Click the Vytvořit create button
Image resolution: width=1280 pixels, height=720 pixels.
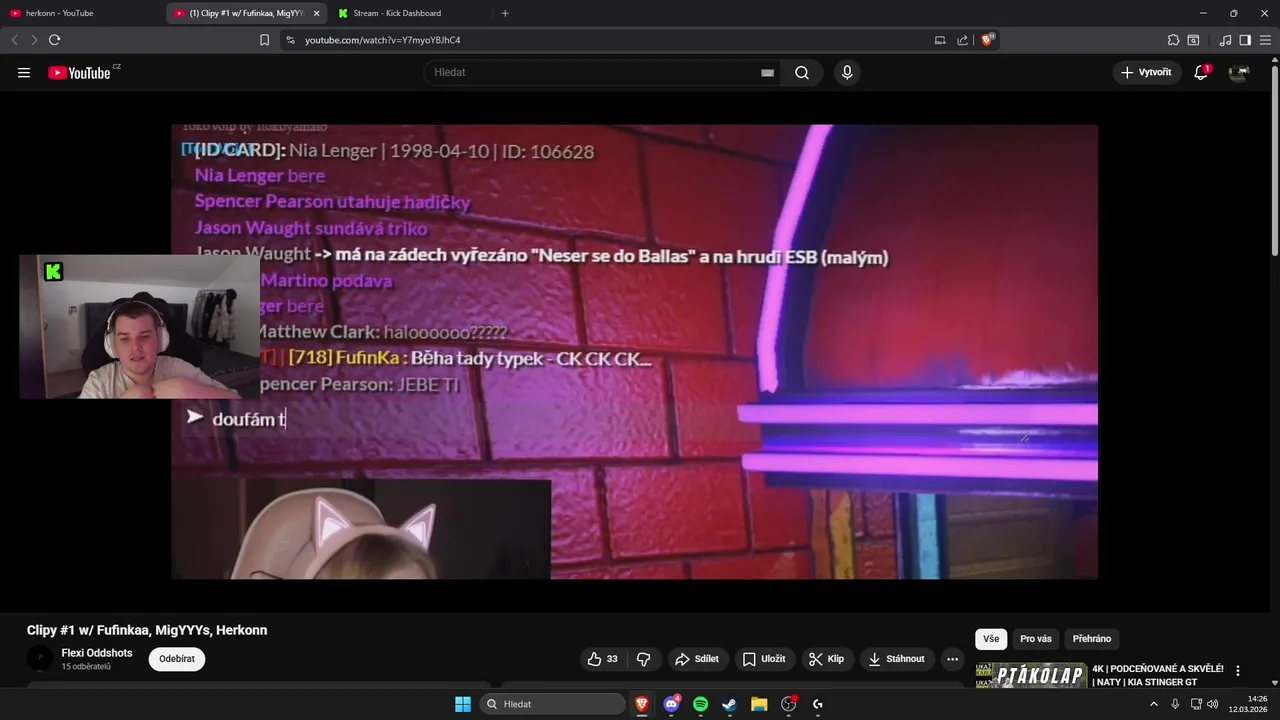click(x=1147, y=72)
